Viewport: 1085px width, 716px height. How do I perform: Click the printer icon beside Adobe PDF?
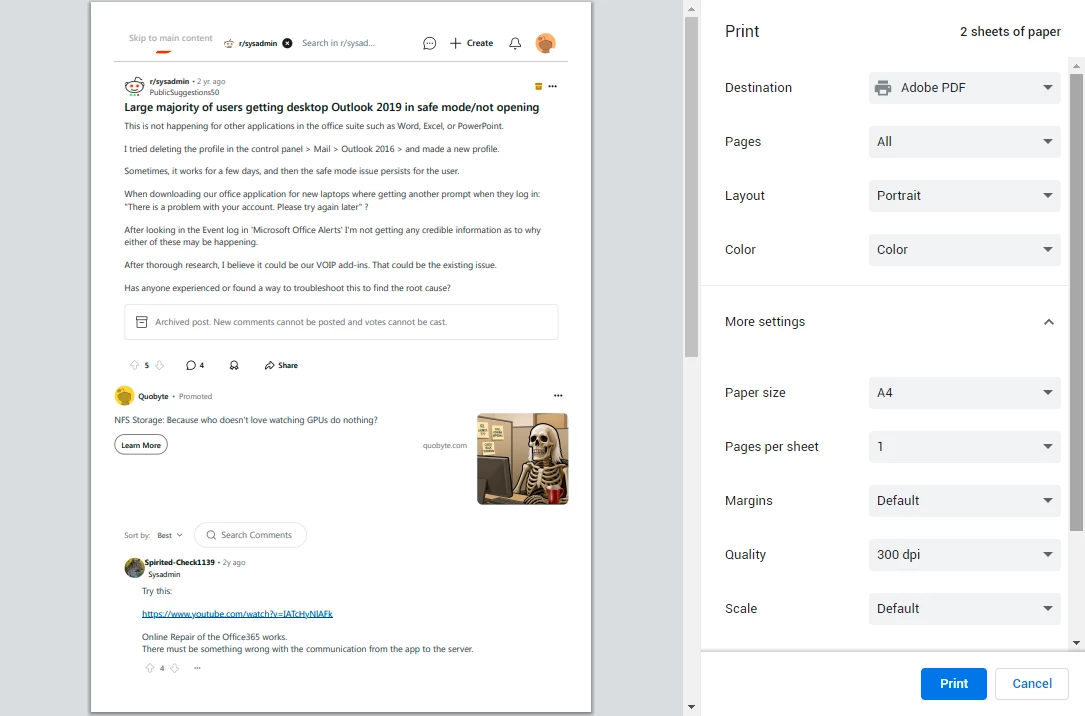[883, 88]
